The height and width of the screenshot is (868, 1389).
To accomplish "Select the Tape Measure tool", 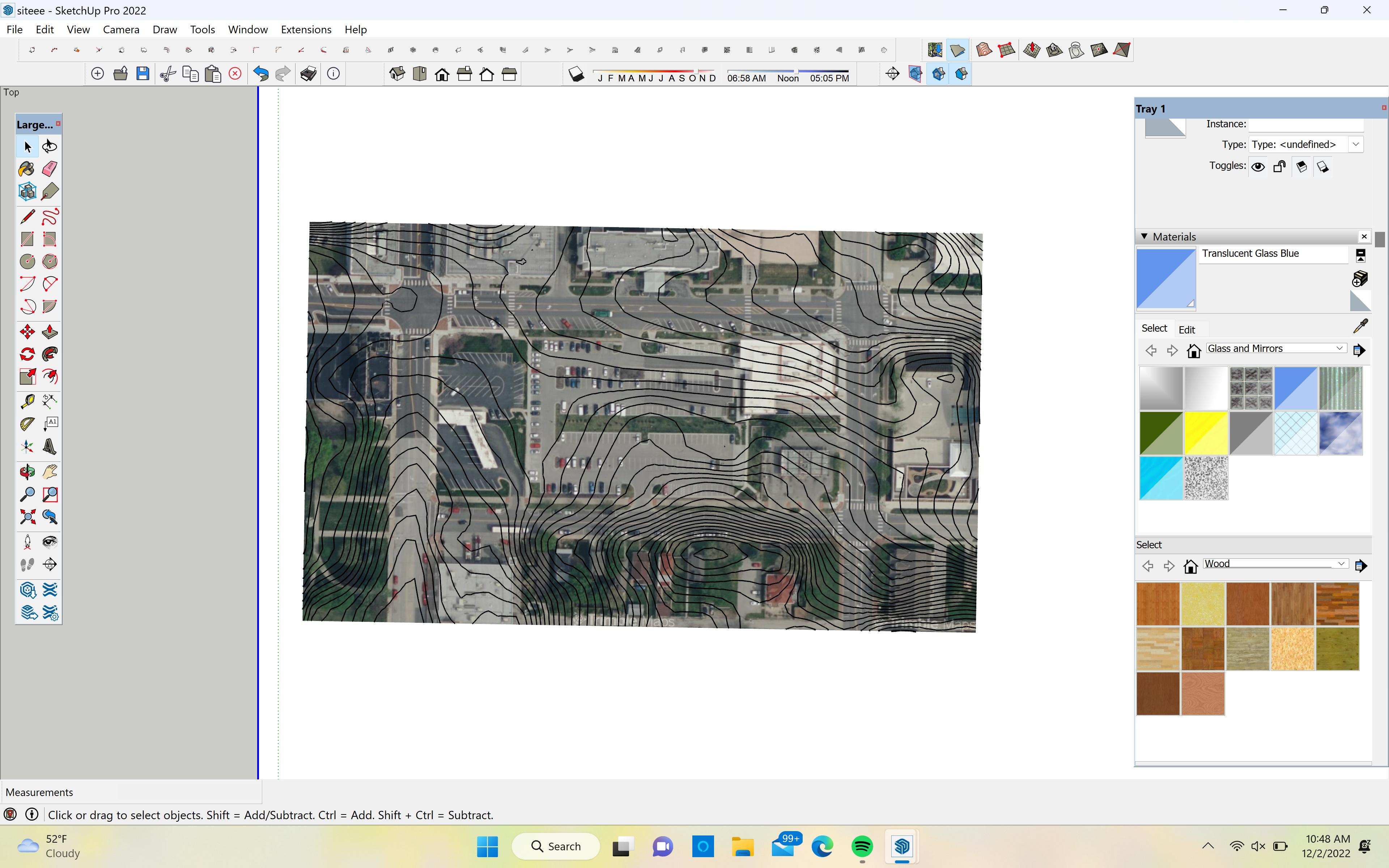I will click(x=27, y=401).
